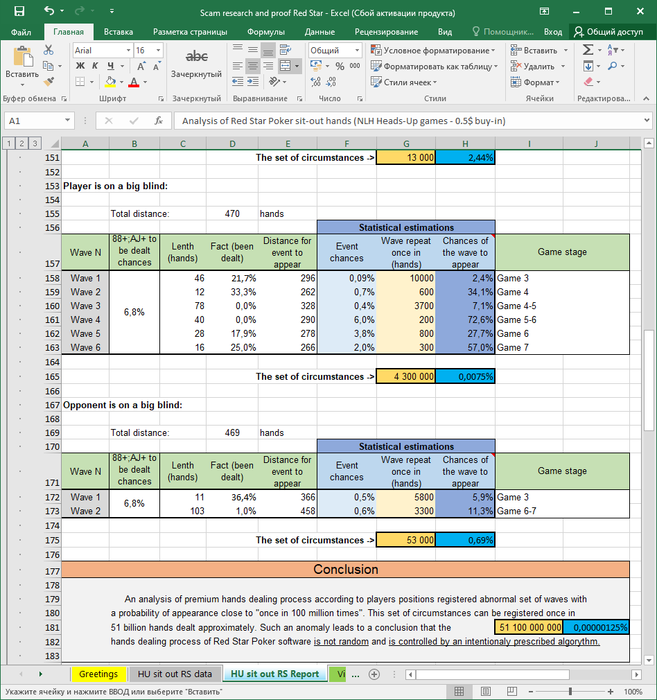657x700 pixels.
Task: Open Find and Select magnifier
Action: click(x=612, y=66)
